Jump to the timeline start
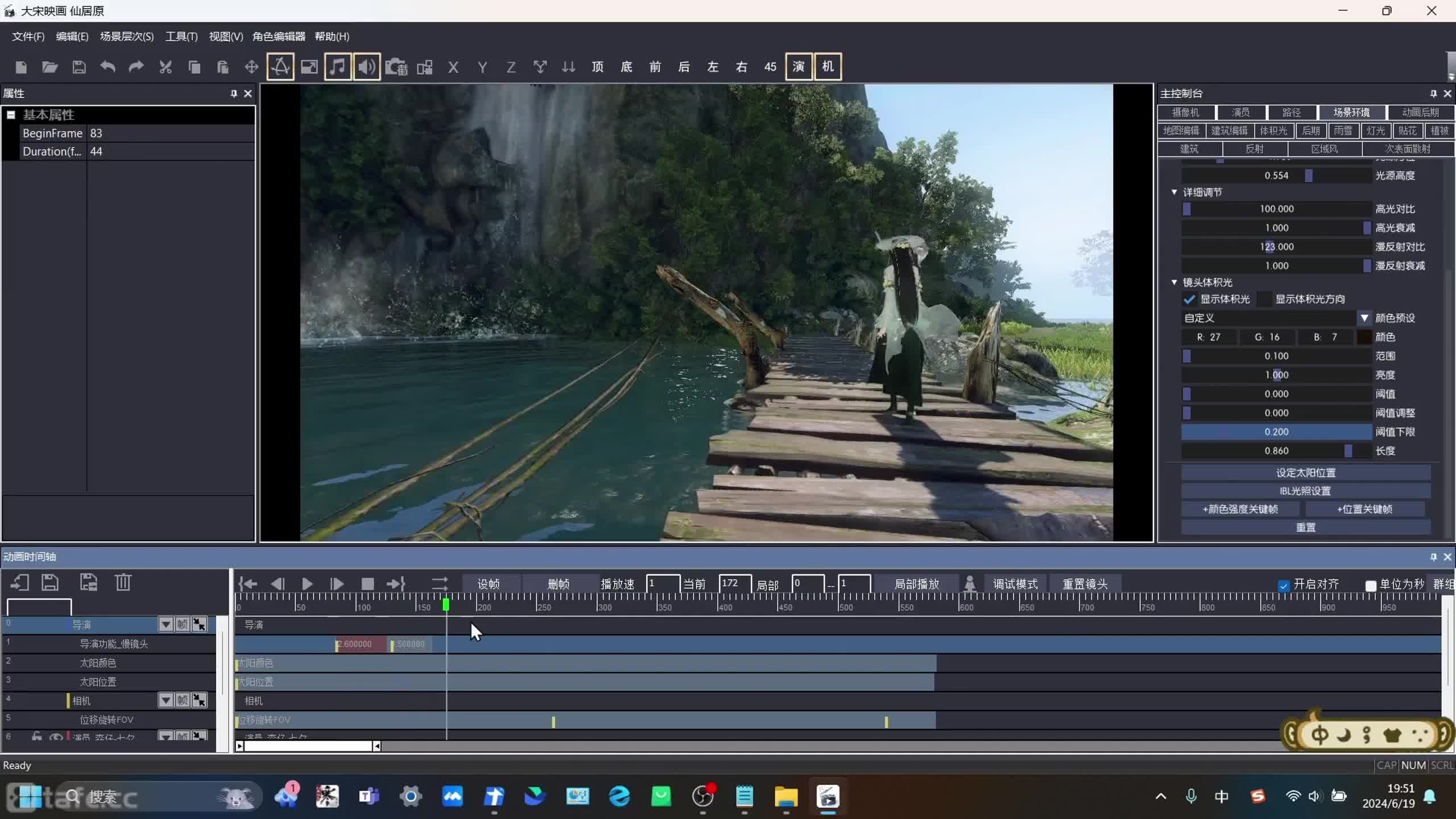The height and width of the screenshot is (819, 1456). click(247, 584)
